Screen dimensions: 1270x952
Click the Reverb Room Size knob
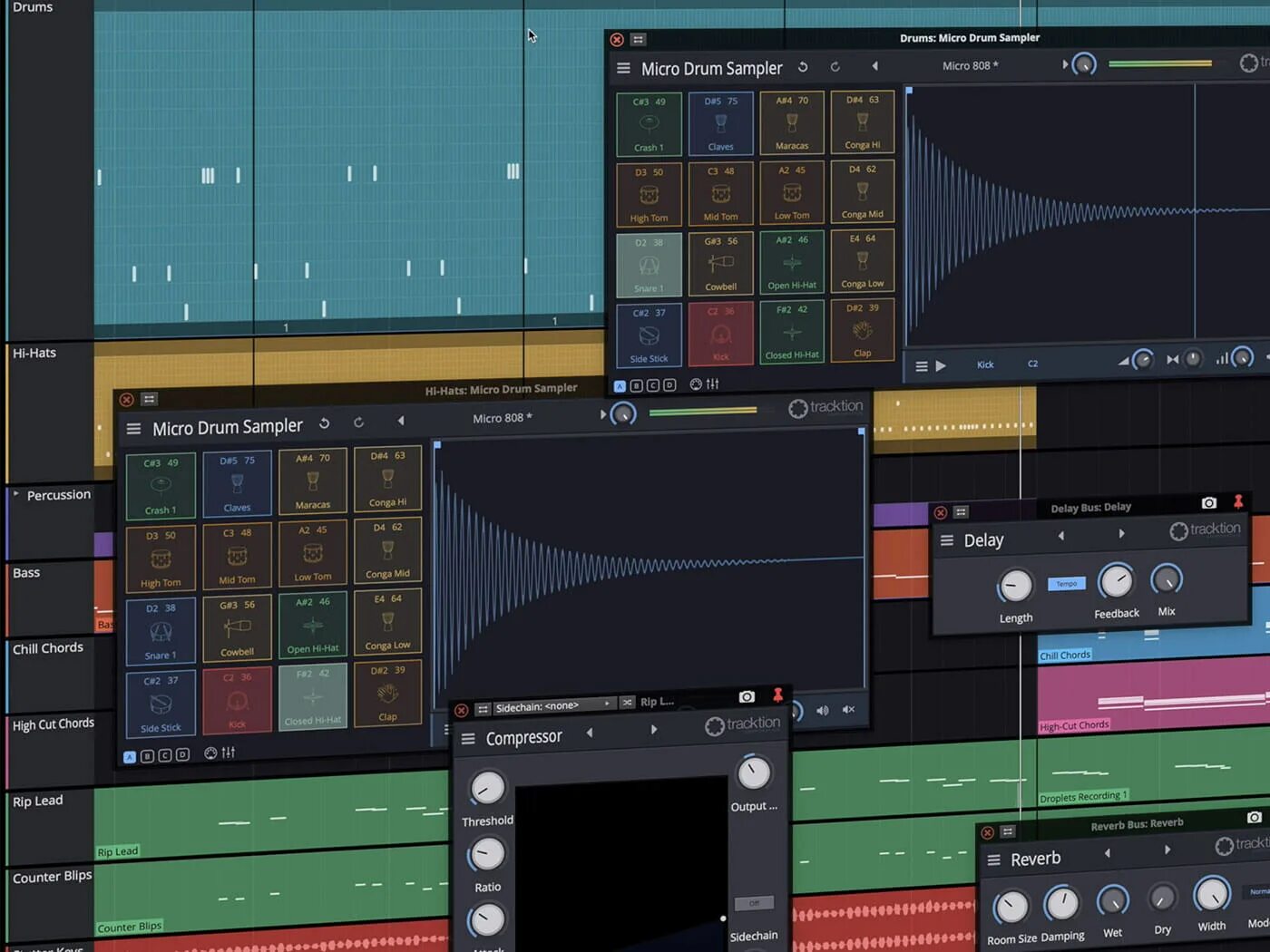[1011, 907]
